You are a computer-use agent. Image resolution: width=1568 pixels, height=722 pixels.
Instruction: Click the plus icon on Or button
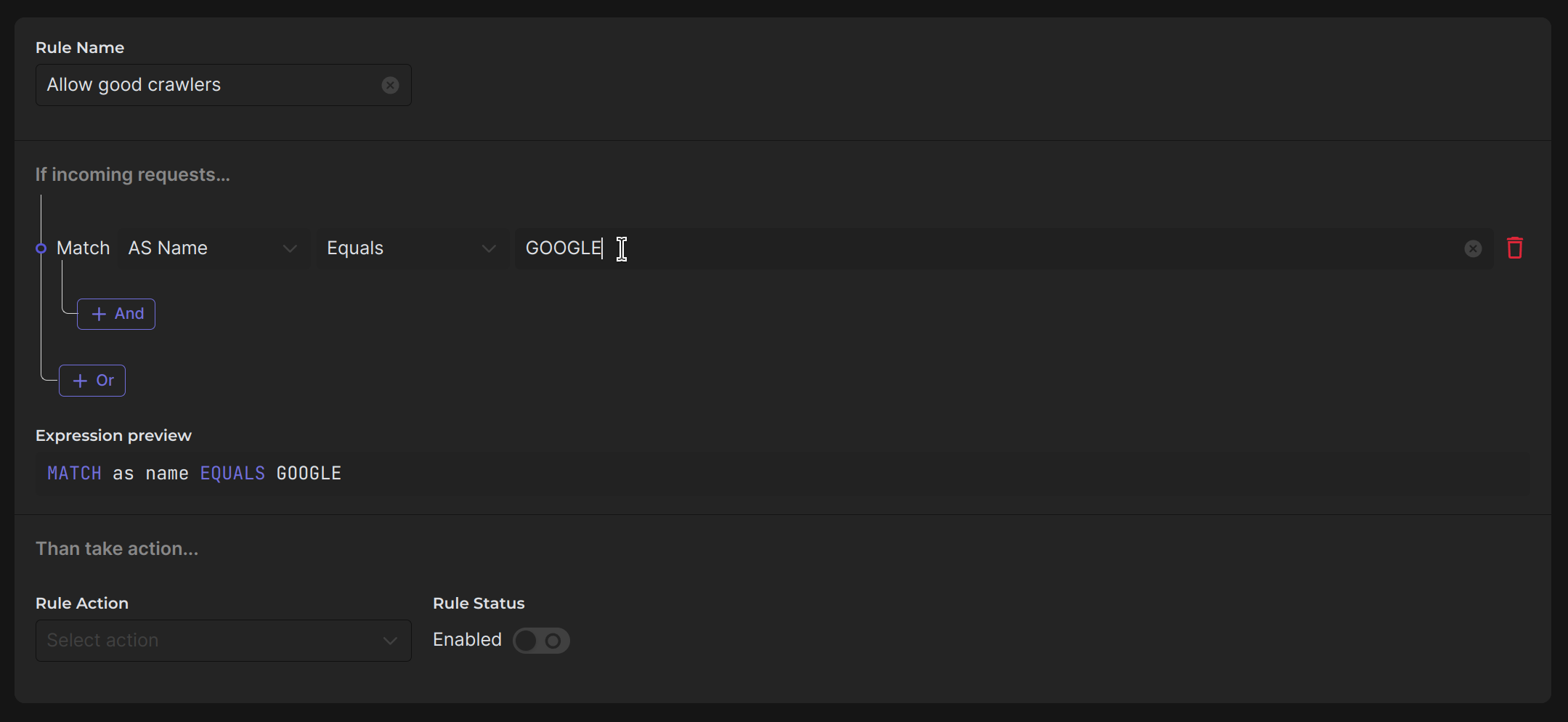point(81,381)
